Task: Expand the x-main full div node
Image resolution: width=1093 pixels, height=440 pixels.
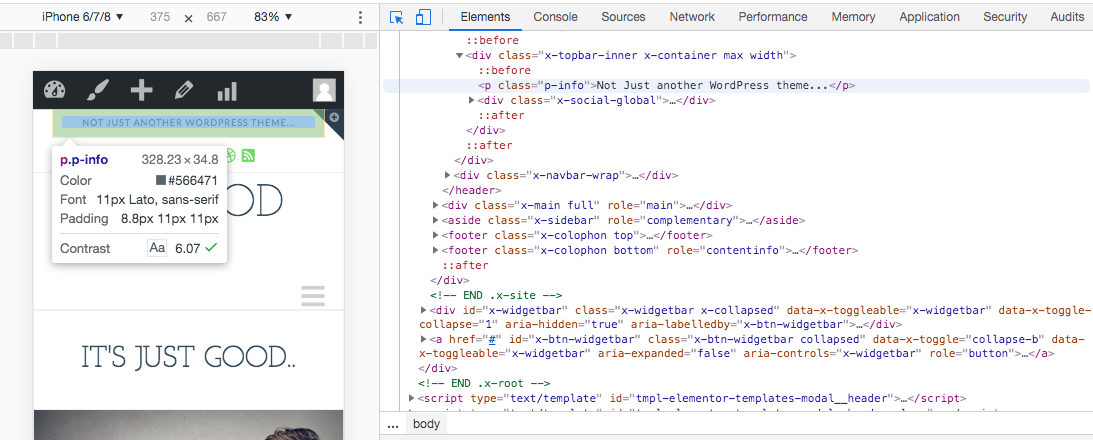Action: (436, 205)
